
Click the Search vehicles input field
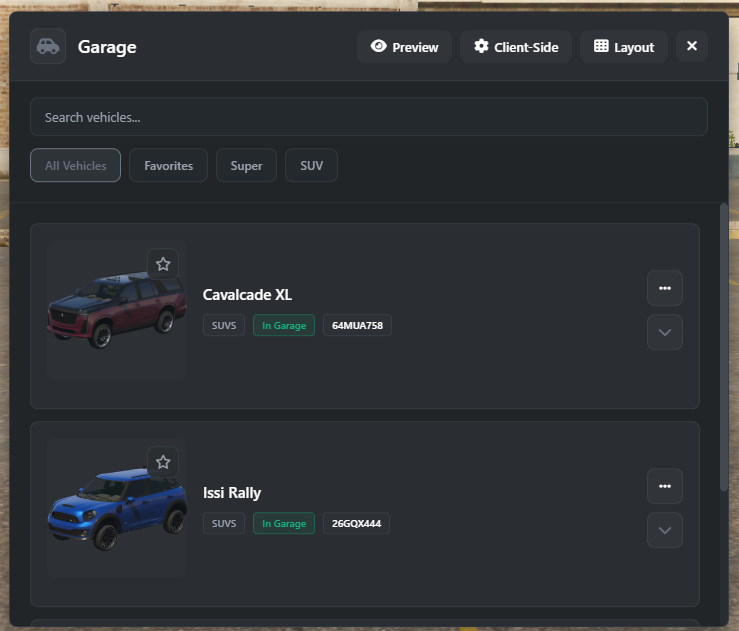[x=368, y=117]
